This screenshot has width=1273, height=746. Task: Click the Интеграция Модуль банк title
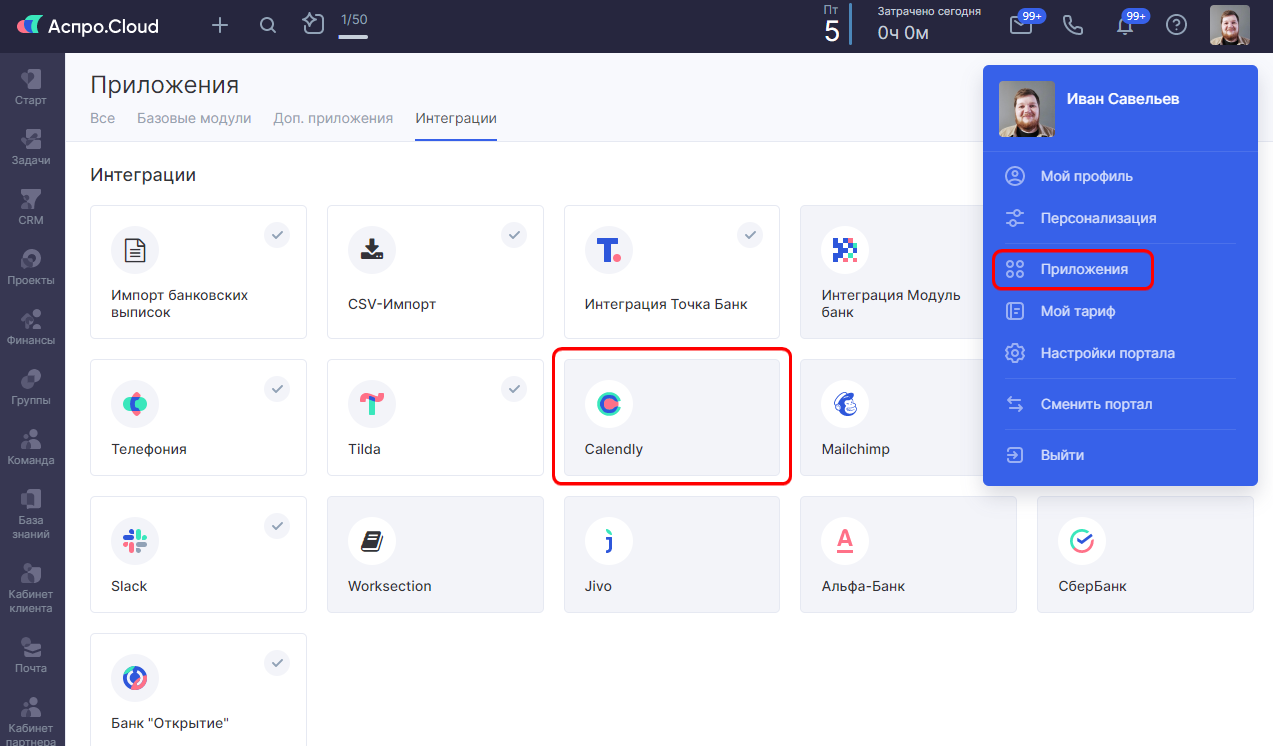[x=891, y=304]
